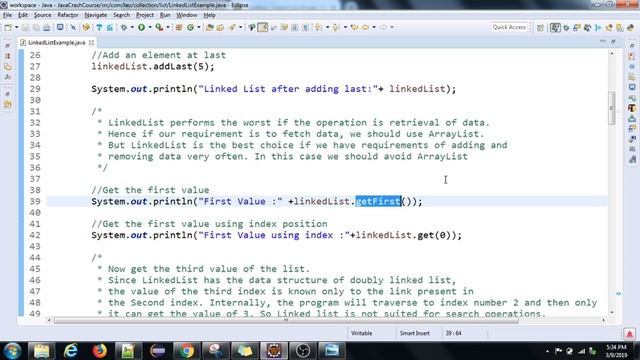640x360 pixels.
Task: Click the Open Task folder icon
Action: pos(220,27)
